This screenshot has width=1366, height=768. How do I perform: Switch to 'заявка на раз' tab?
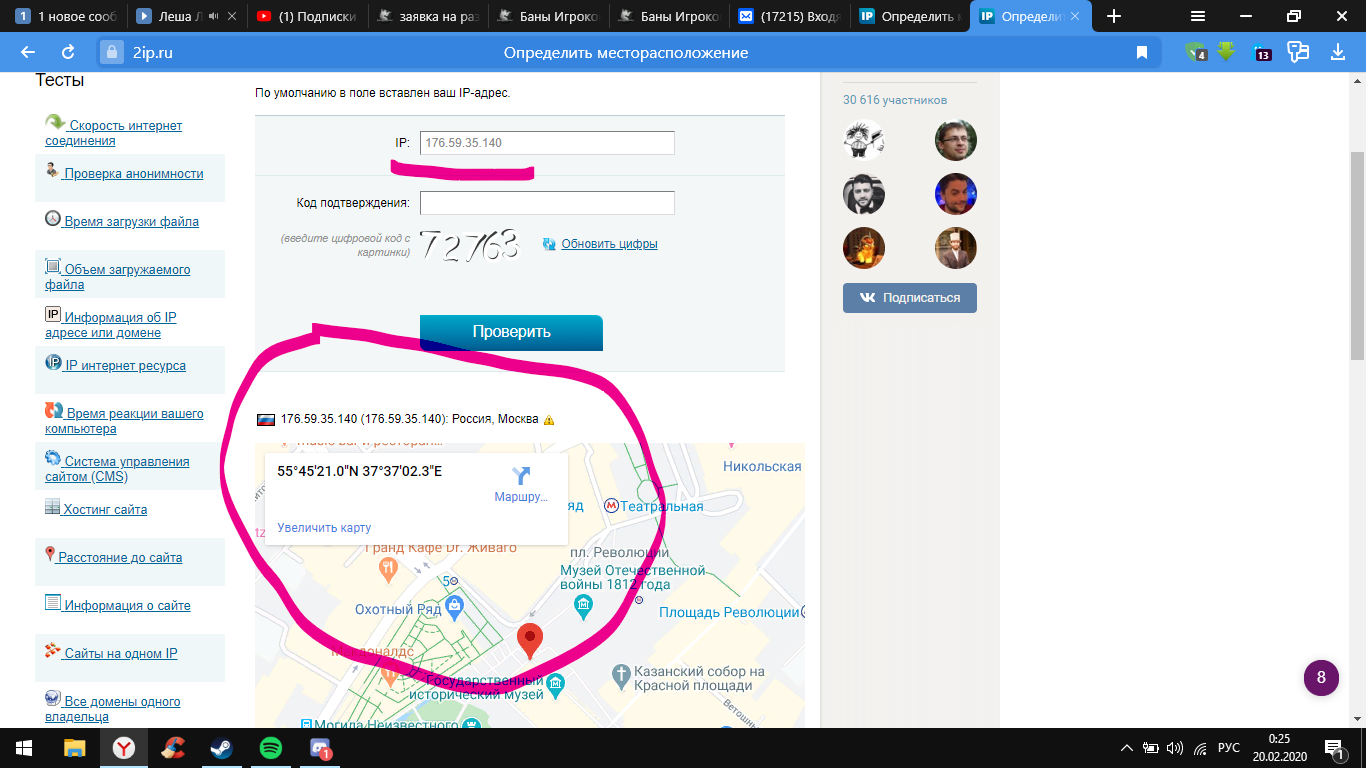(427, 16)
